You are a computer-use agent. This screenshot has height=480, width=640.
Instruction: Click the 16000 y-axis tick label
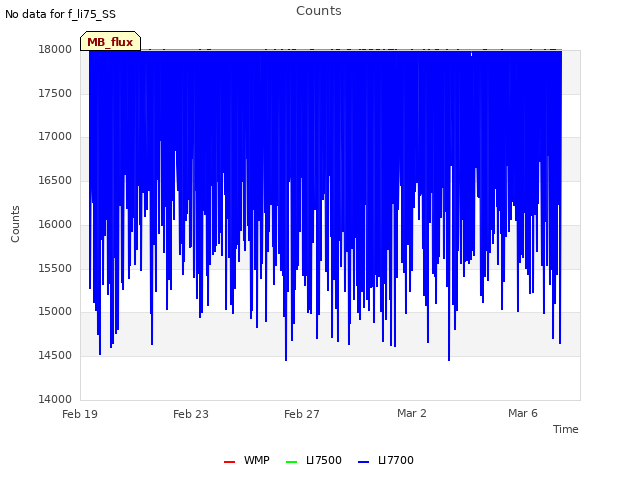tap(55, 224)
